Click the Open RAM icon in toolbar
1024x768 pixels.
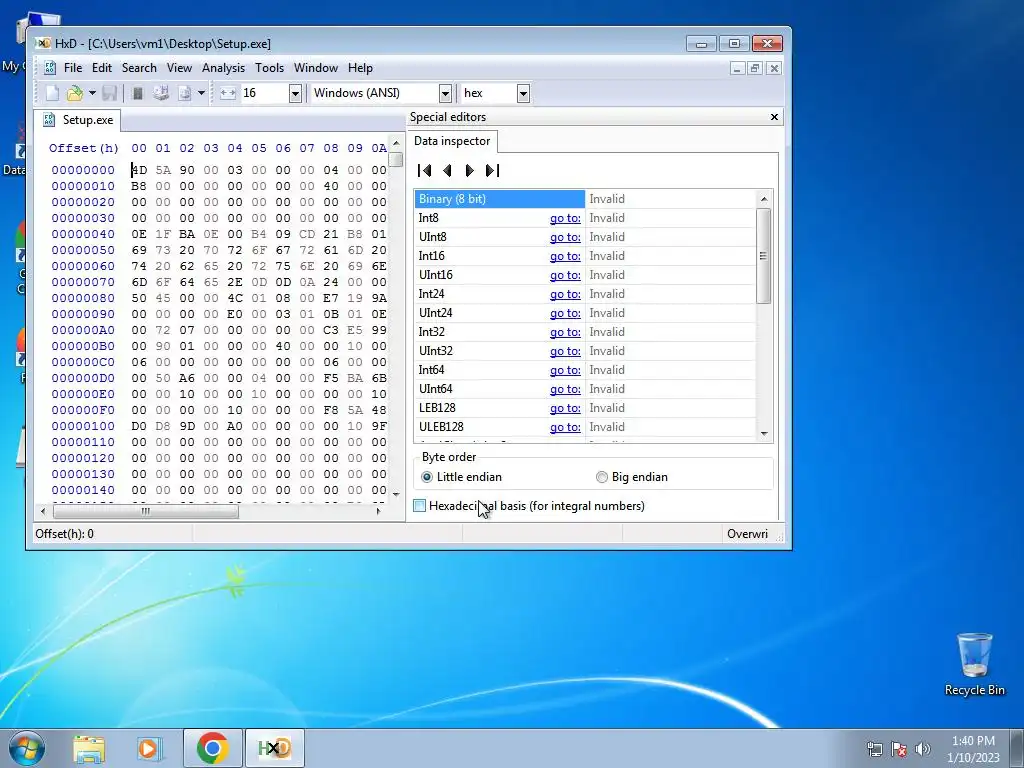[x=138, y=93]
